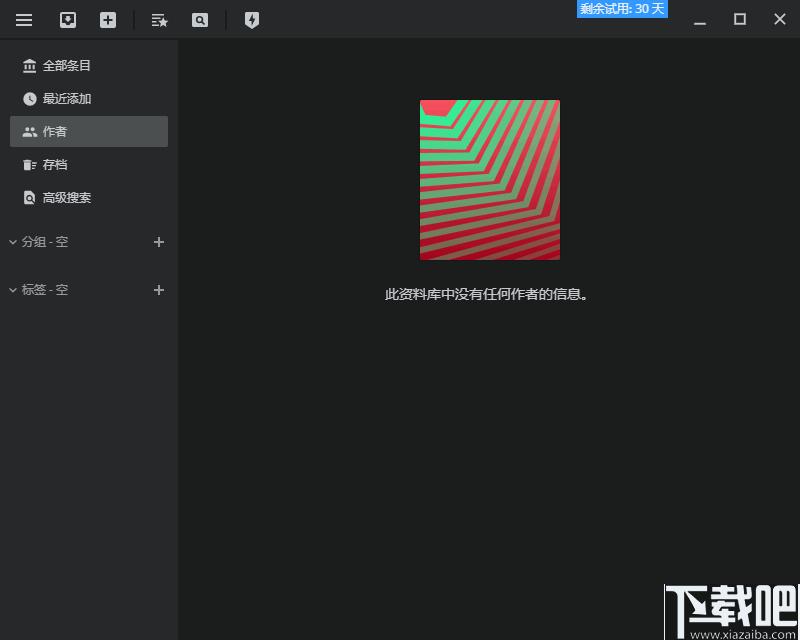The width and height of the screenshot is (800, 640).
Task: Click the 此资料库中没有任何作者的信息 message
Action: [x=486, y=294]
